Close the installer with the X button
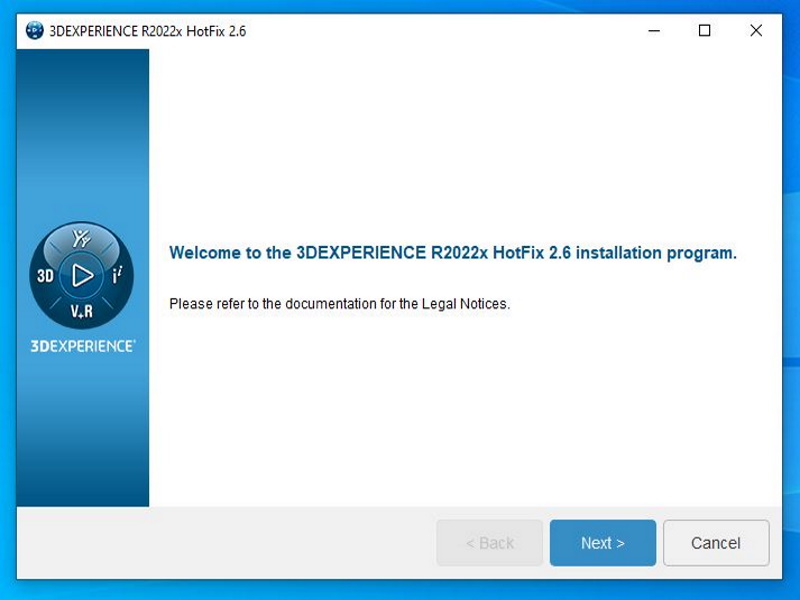 tap(756, 31)
